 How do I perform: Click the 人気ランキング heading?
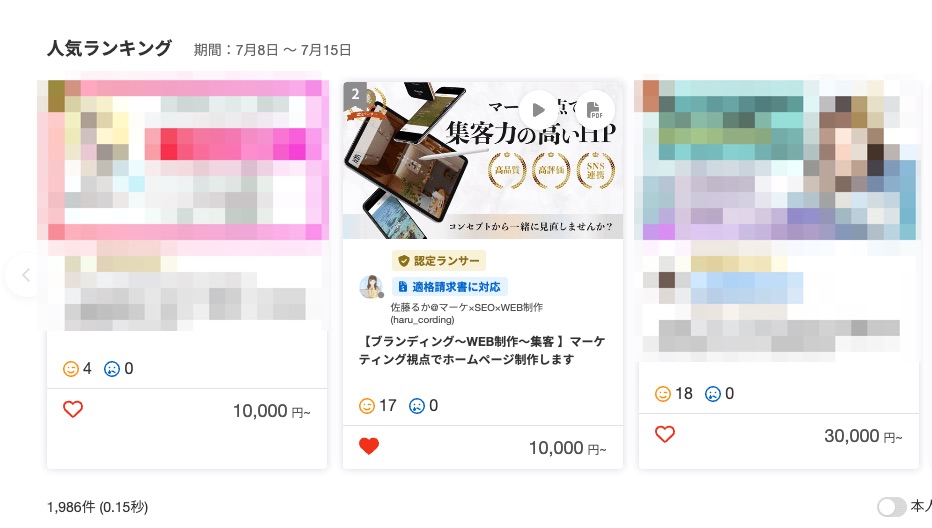(109, 48)
